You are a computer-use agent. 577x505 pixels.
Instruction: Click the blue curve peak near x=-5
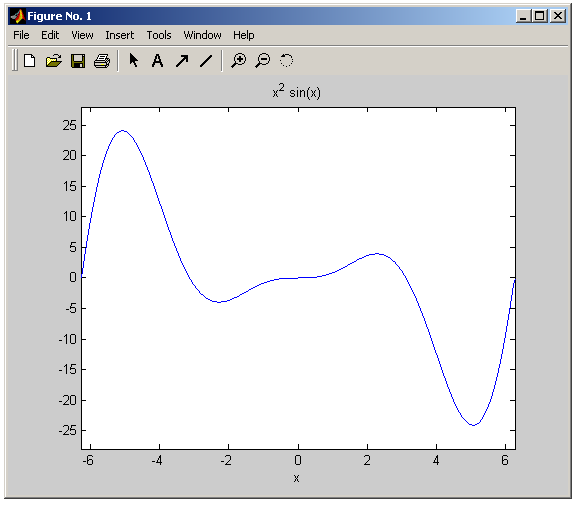123,130
